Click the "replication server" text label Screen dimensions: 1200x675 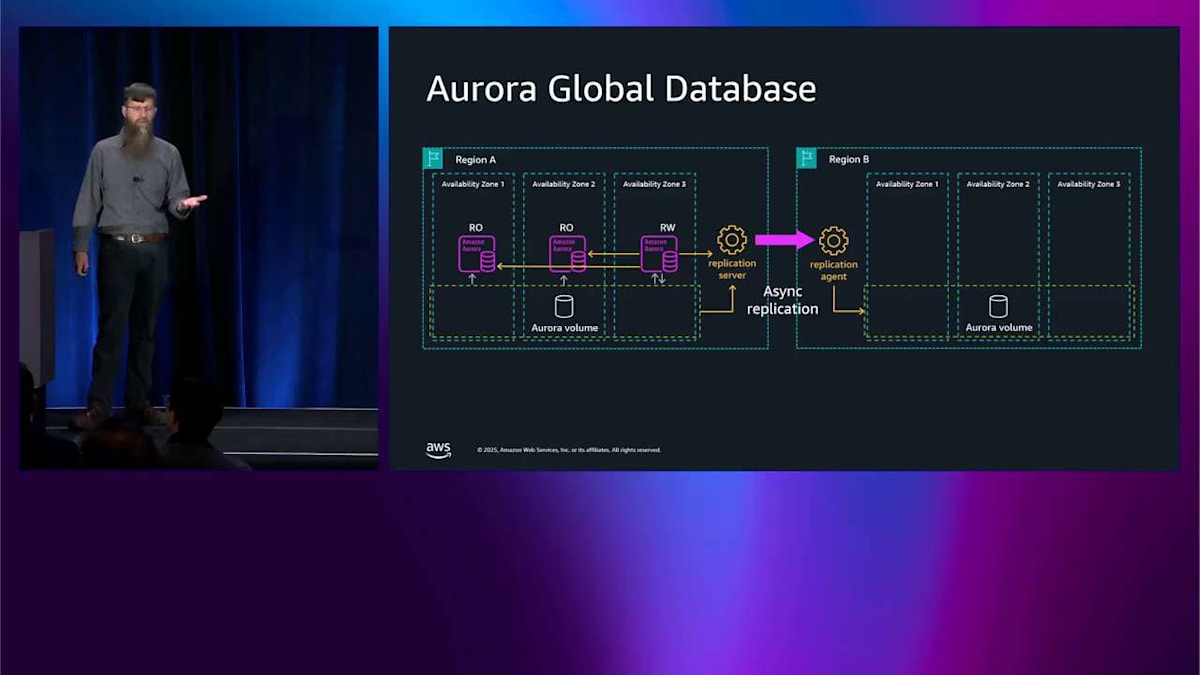coord(732,269)
